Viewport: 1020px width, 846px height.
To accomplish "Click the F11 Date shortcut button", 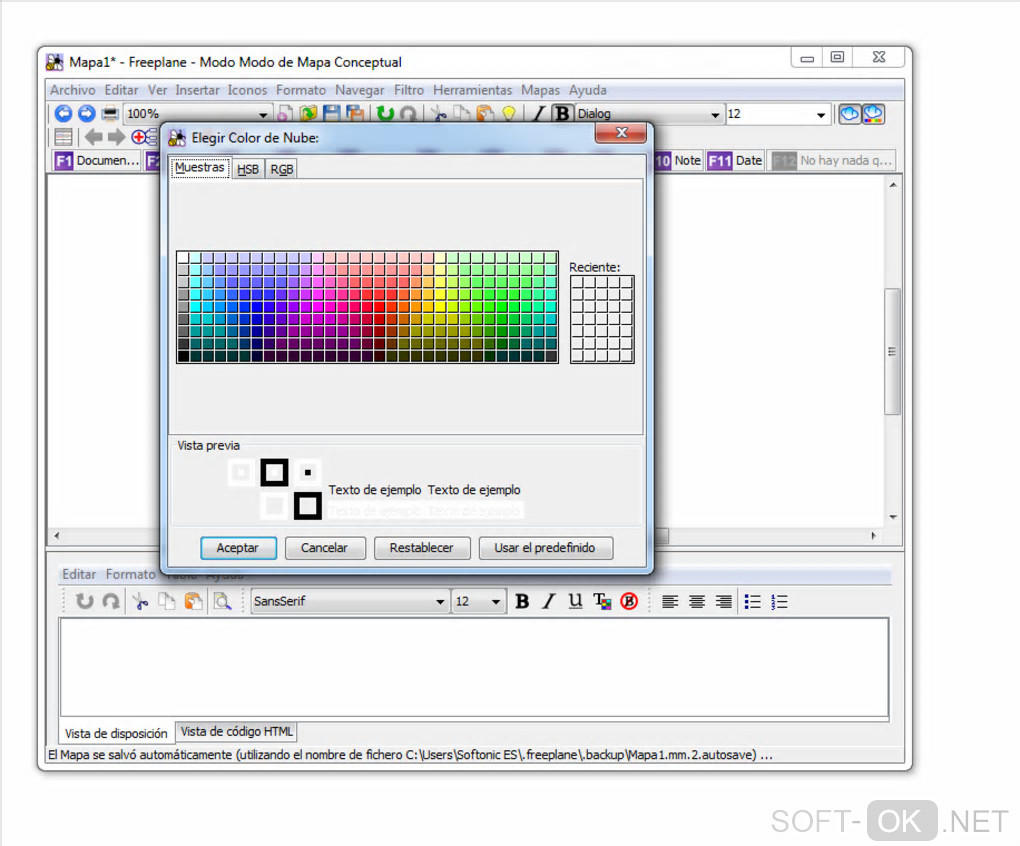I will click(x=735, y=161).
